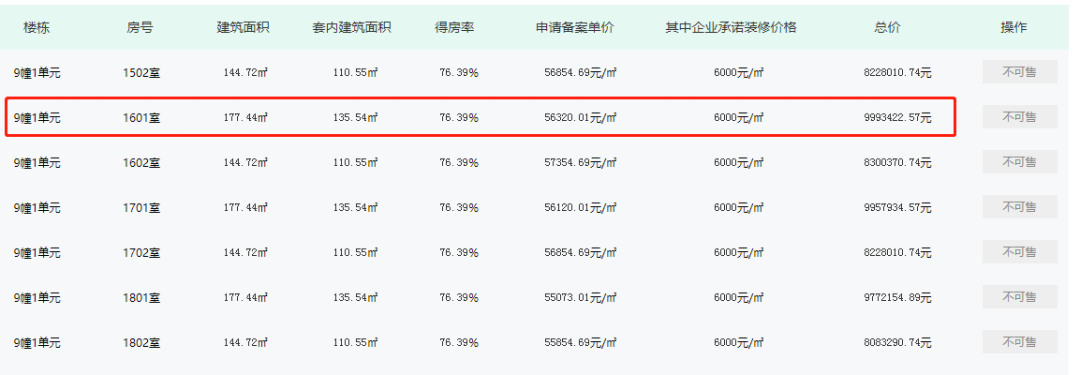Click the 总价 column header
Image resolution: width=1080 pixels, height=375 pixels.
coord(887,28)
